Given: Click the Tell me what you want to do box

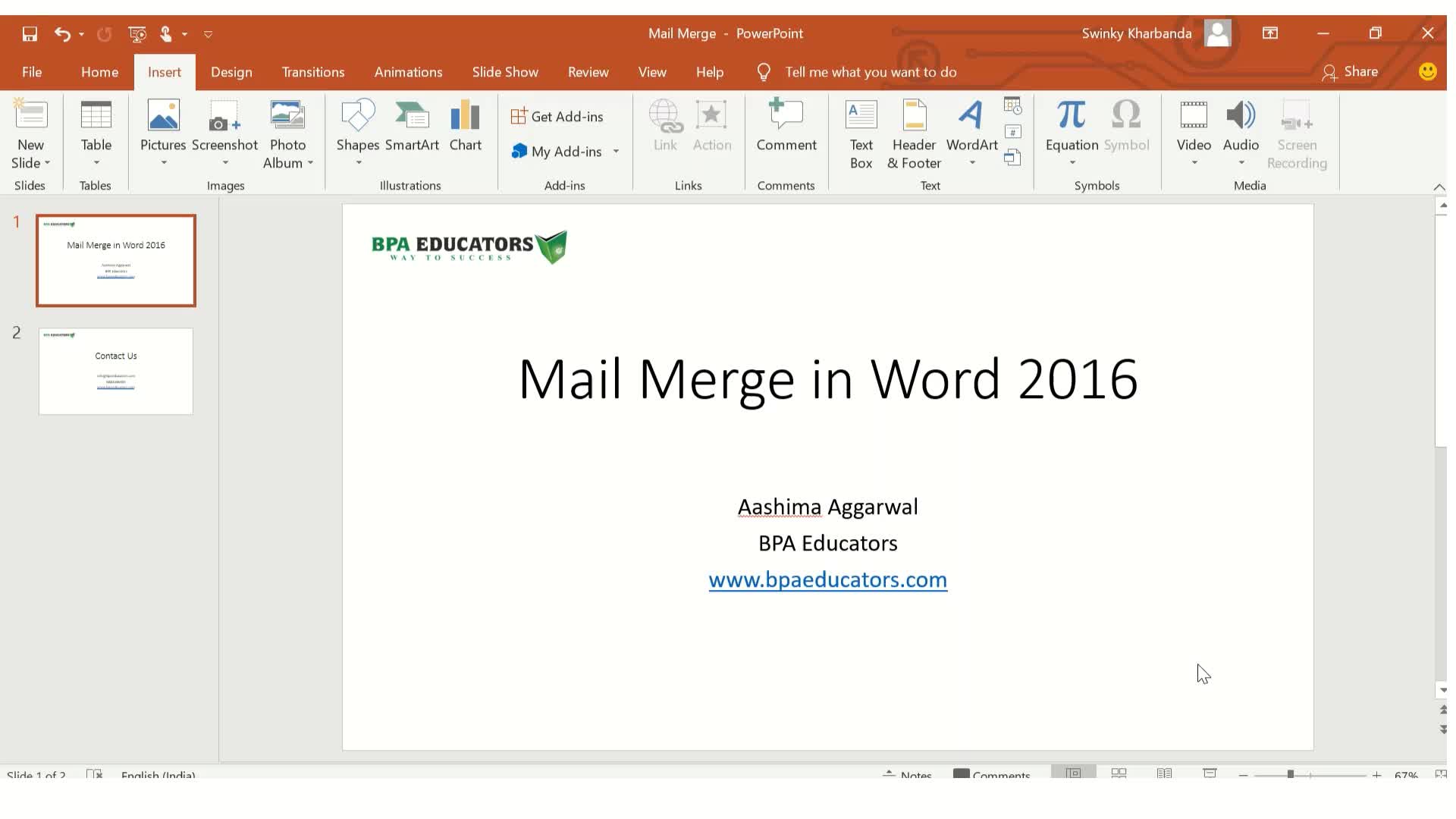Looking at the screenshot, I should (x=871, y=72).
